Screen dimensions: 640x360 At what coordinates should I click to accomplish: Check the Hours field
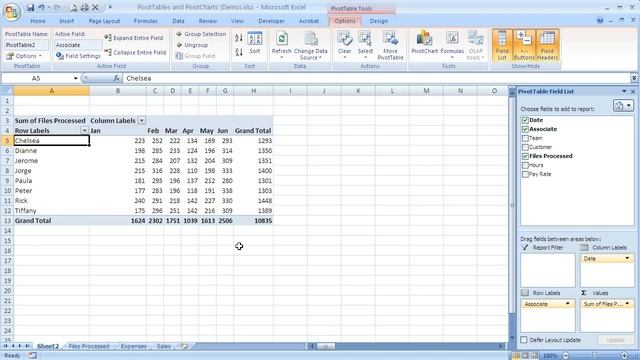pyautogui.click(x=525, y=165)
